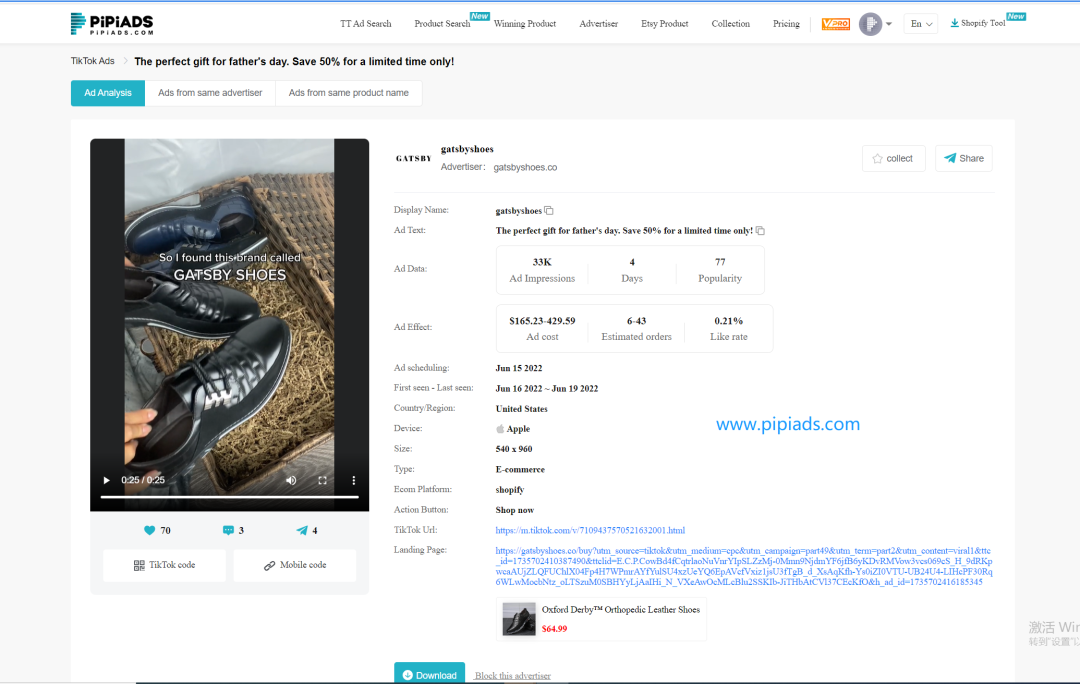1080x684 pixels.
Task: Click the shopify ecom platform value
Action: [510, 490]
